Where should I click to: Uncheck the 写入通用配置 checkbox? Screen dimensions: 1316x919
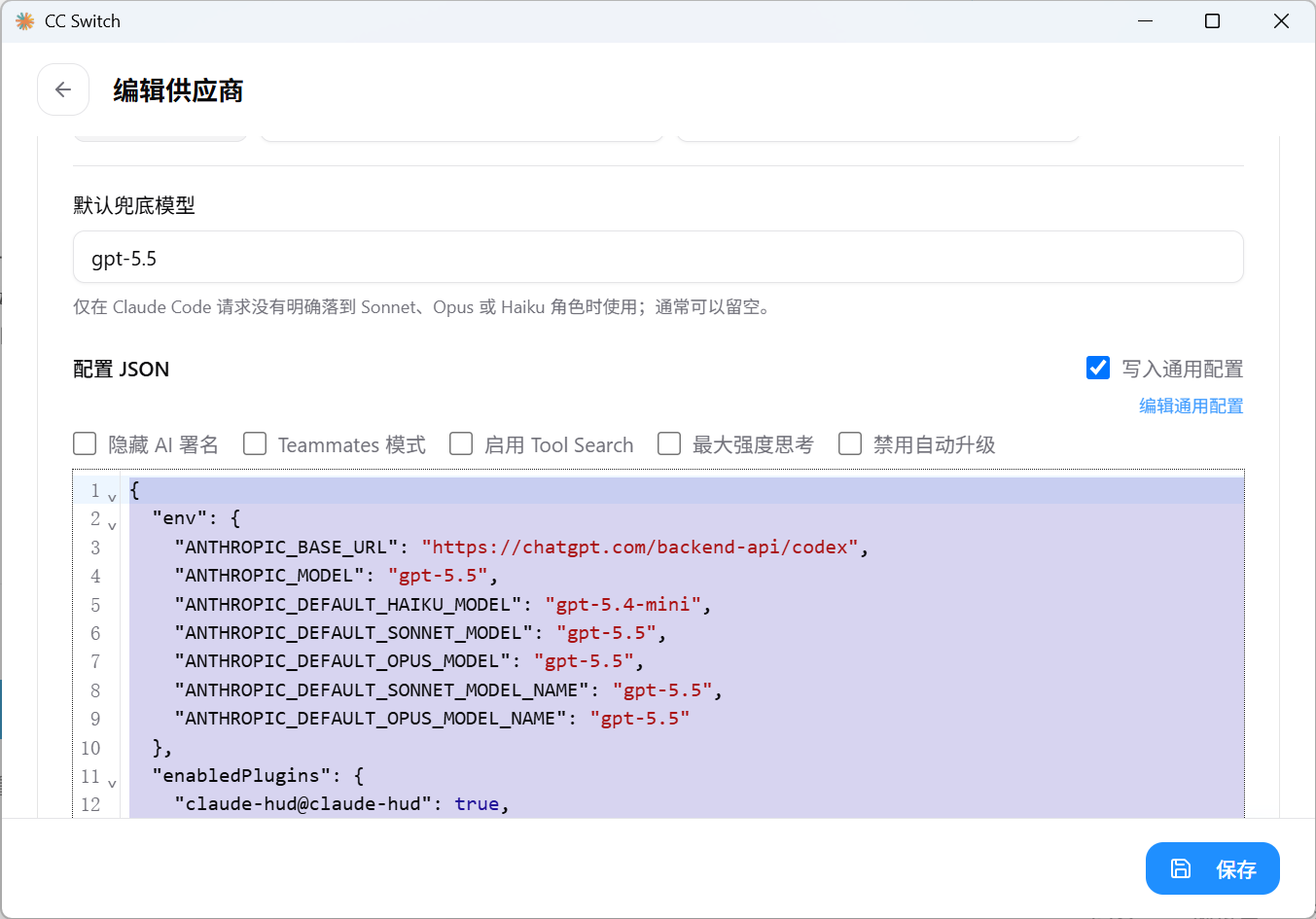tap(1098, 368)
